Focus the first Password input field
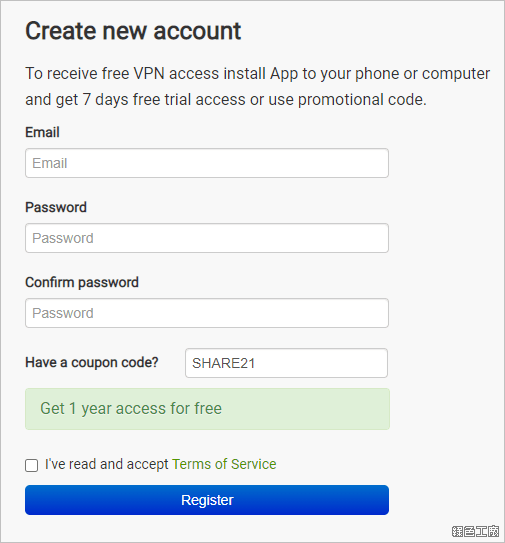 pos(207,238)
